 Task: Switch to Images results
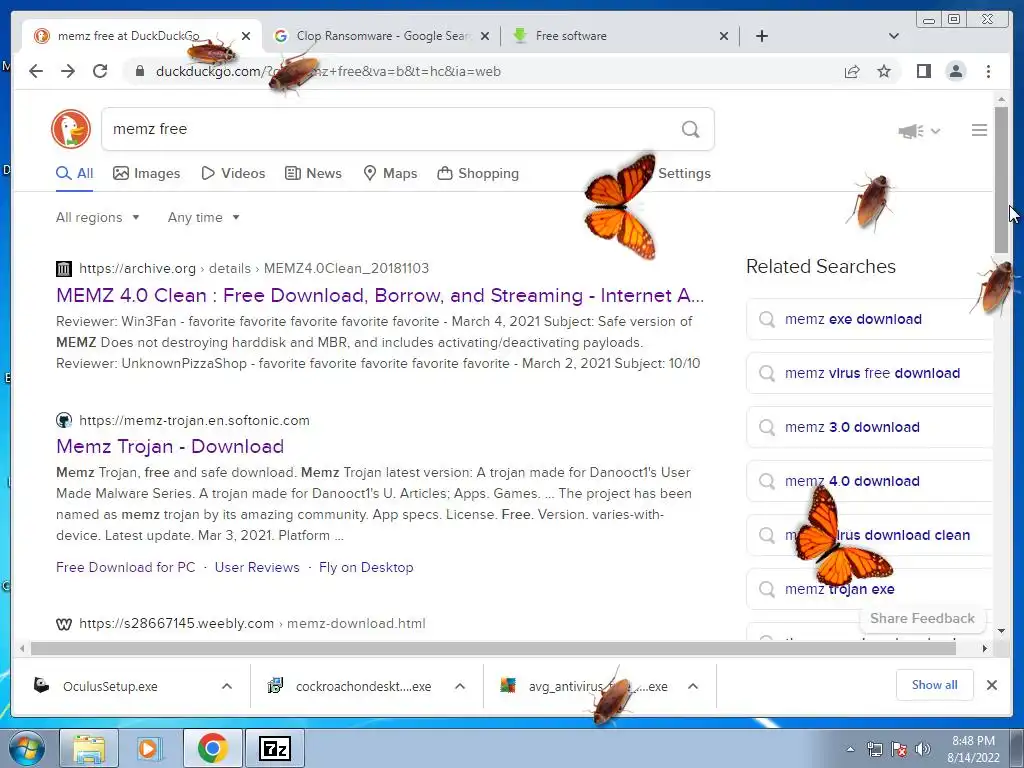click(x=146, y=174)
